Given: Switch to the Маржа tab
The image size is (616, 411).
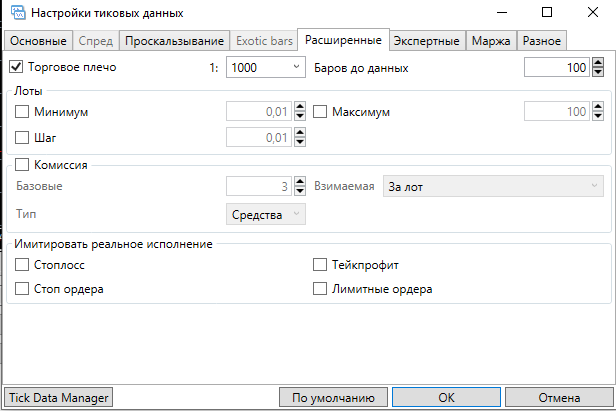Looking at the screenshot, I should [x=491, y=41].
